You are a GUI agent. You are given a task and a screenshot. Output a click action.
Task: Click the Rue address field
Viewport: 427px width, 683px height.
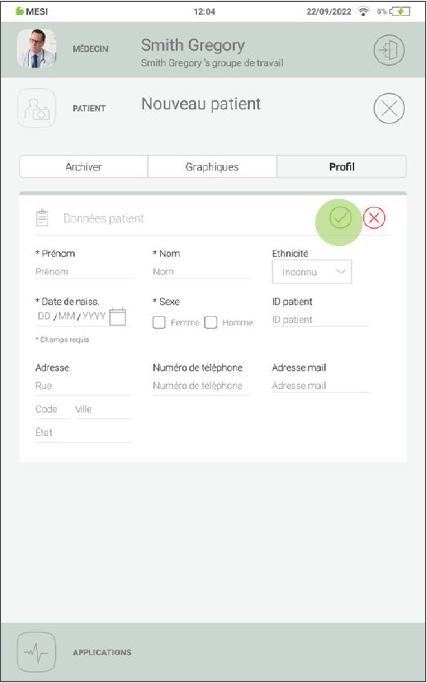[x=83, y=386]
